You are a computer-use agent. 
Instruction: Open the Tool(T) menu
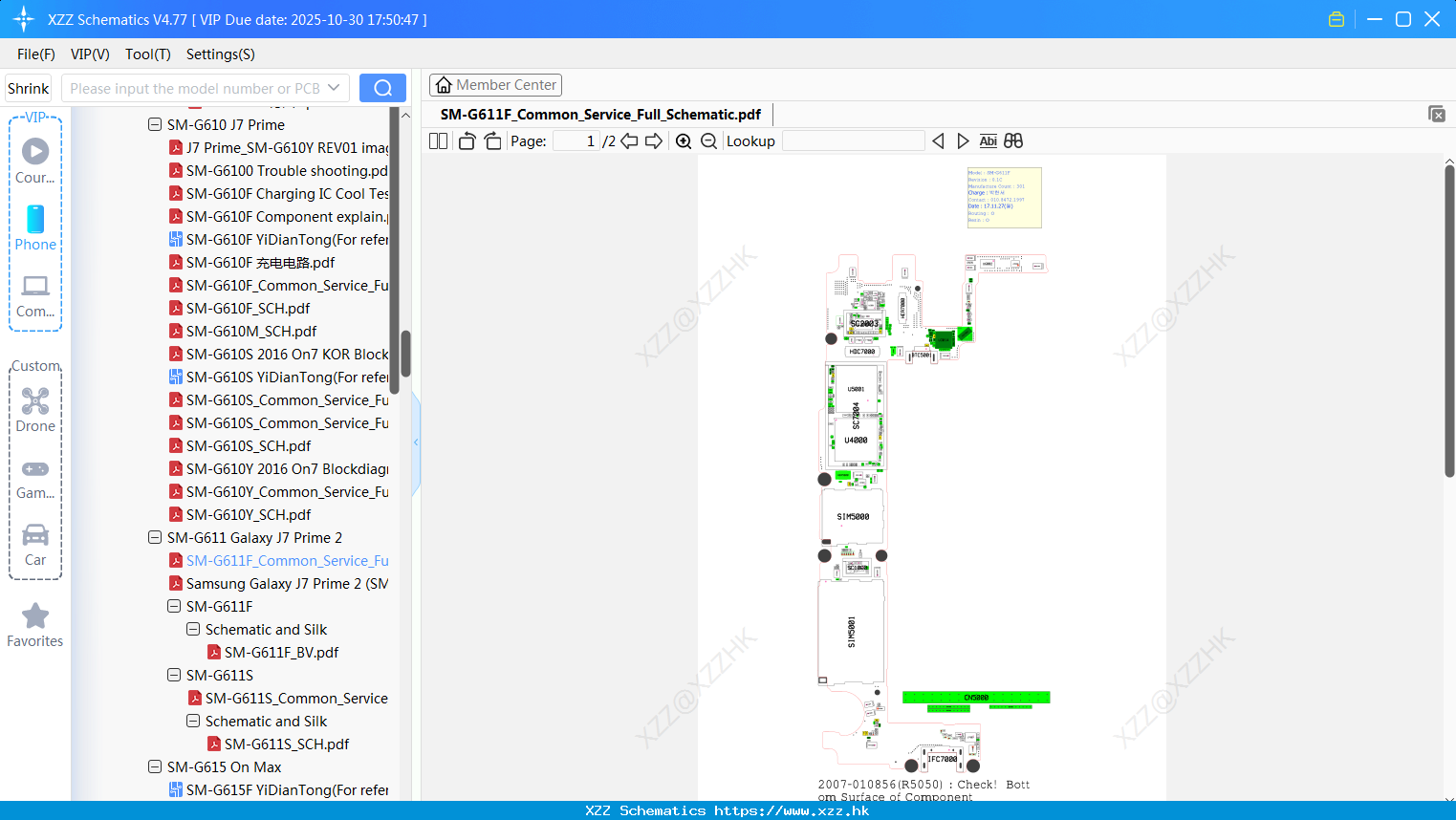(x=148, y=54)
